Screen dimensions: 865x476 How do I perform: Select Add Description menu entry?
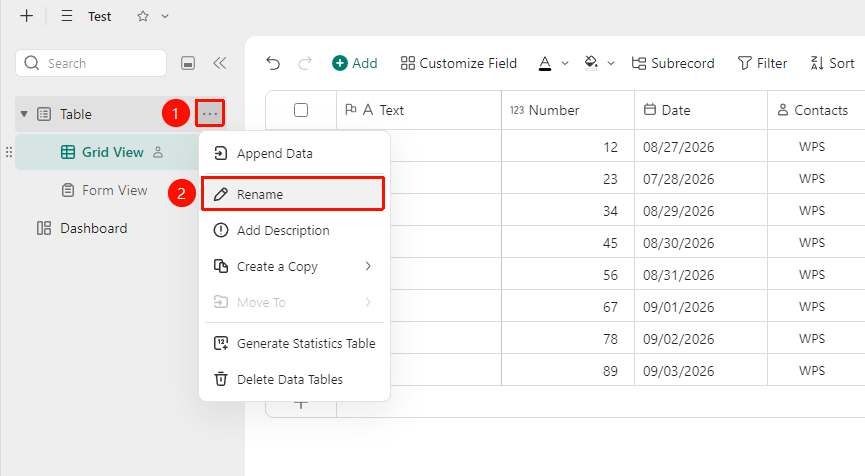point(294,231)
